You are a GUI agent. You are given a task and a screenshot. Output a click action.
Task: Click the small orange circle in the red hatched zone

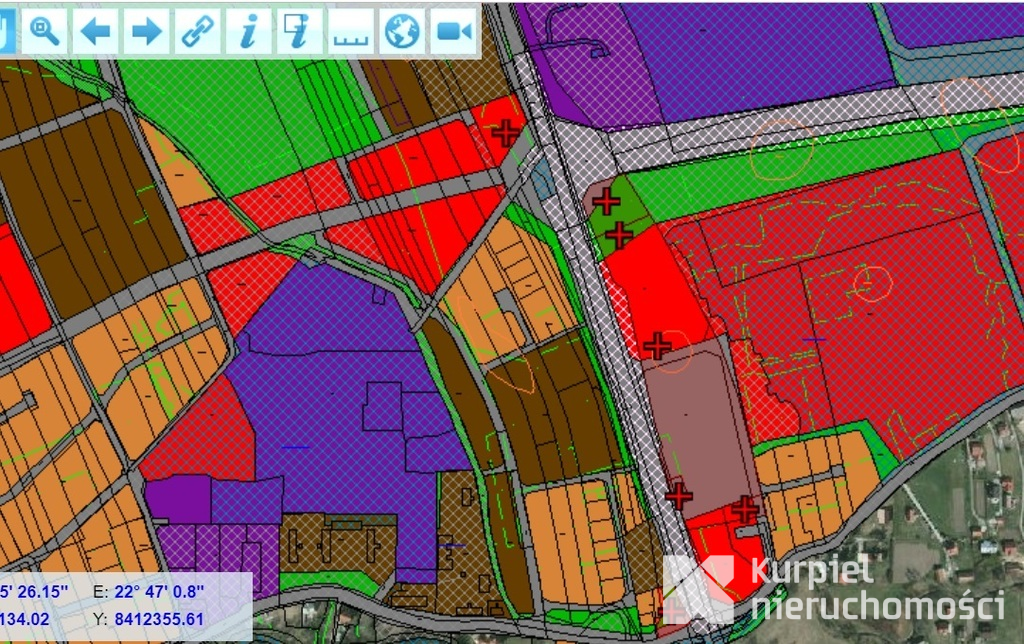pos(872,283)
